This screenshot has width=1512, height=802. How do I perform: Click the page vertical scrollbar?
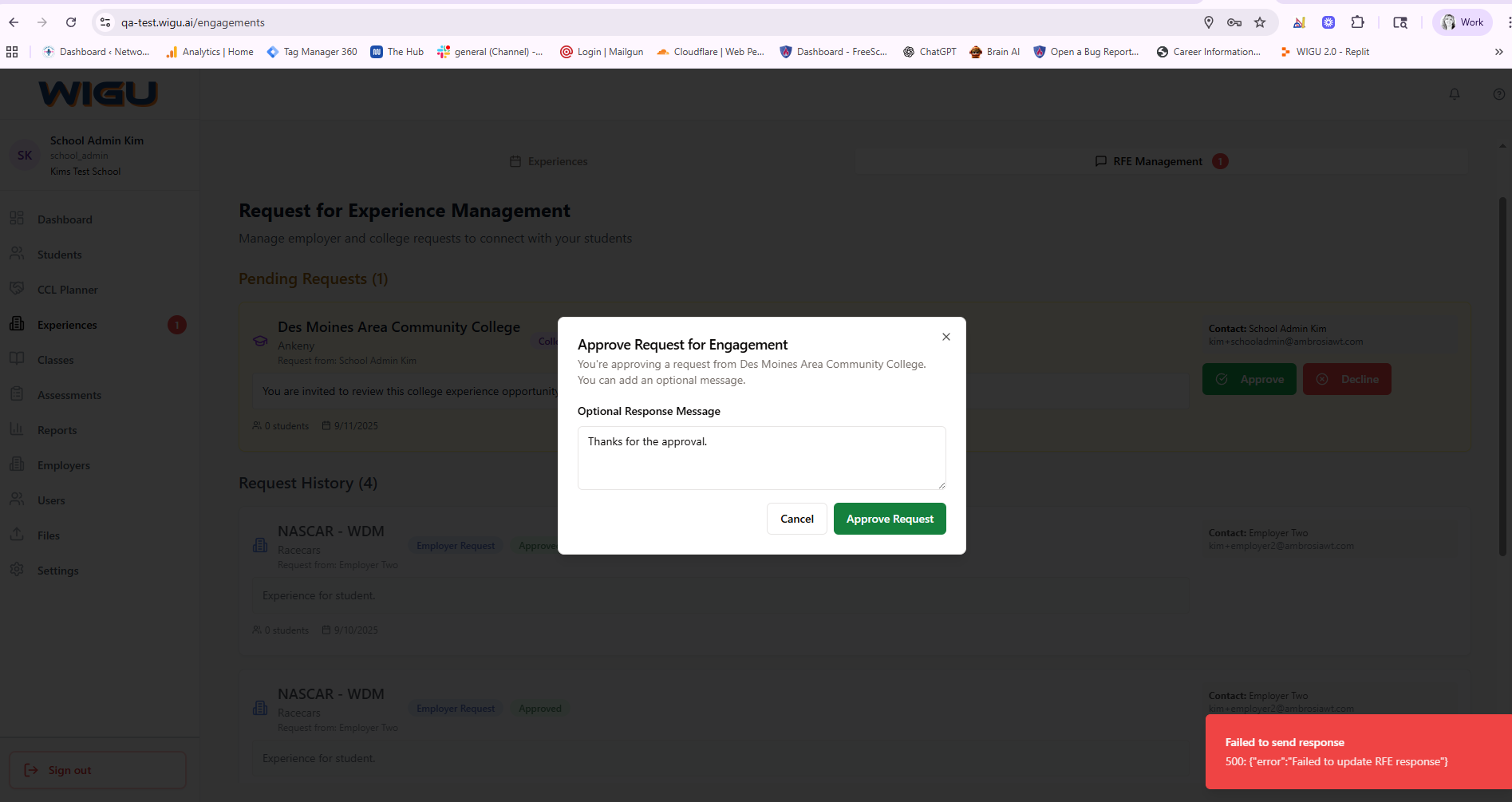(1502, 375)
